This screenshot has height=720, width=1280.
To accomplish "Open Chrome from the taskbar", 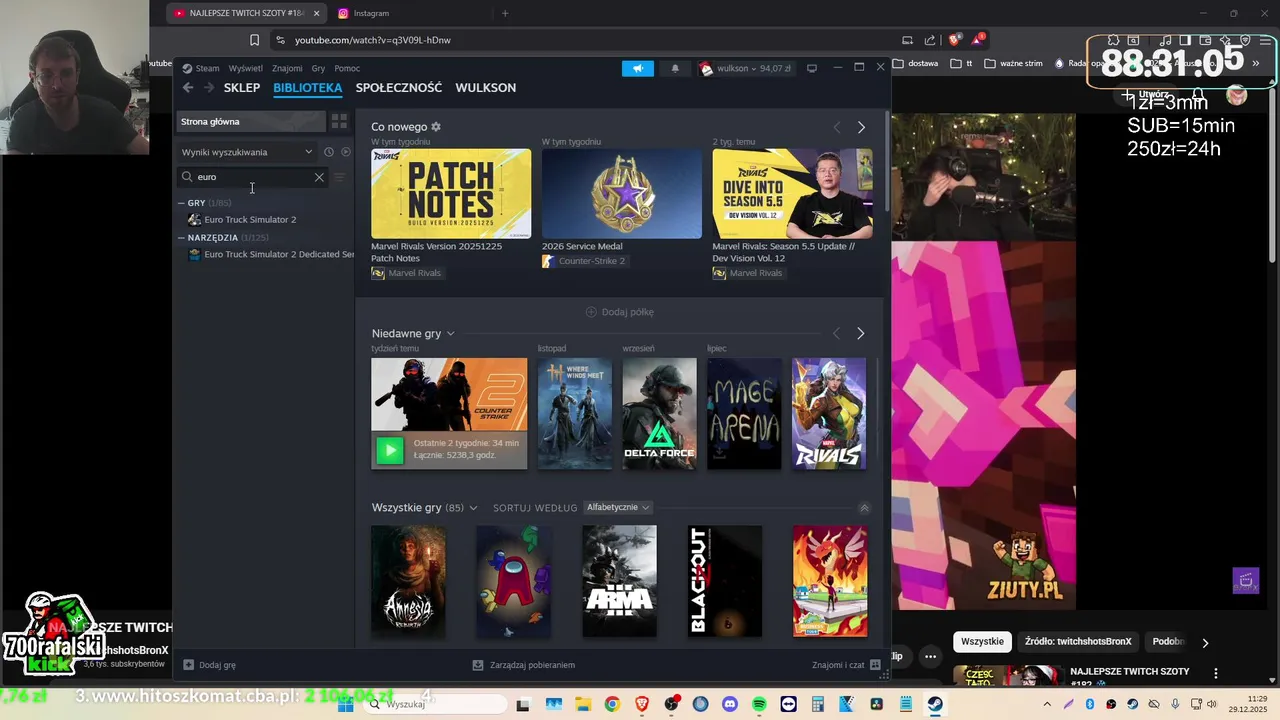I will pos(612,704).
